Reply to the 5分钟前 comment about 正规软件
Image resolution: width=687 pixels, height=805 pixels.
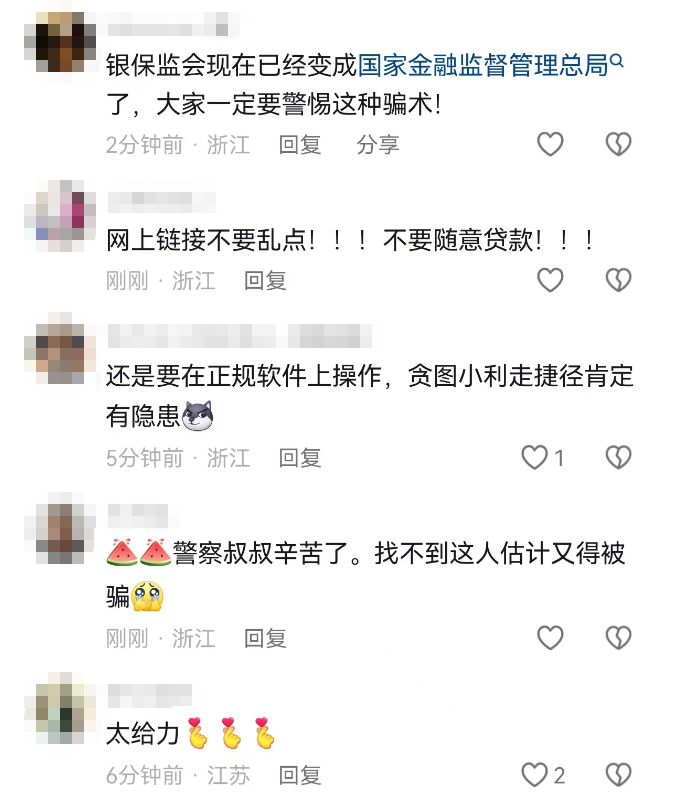300,458
